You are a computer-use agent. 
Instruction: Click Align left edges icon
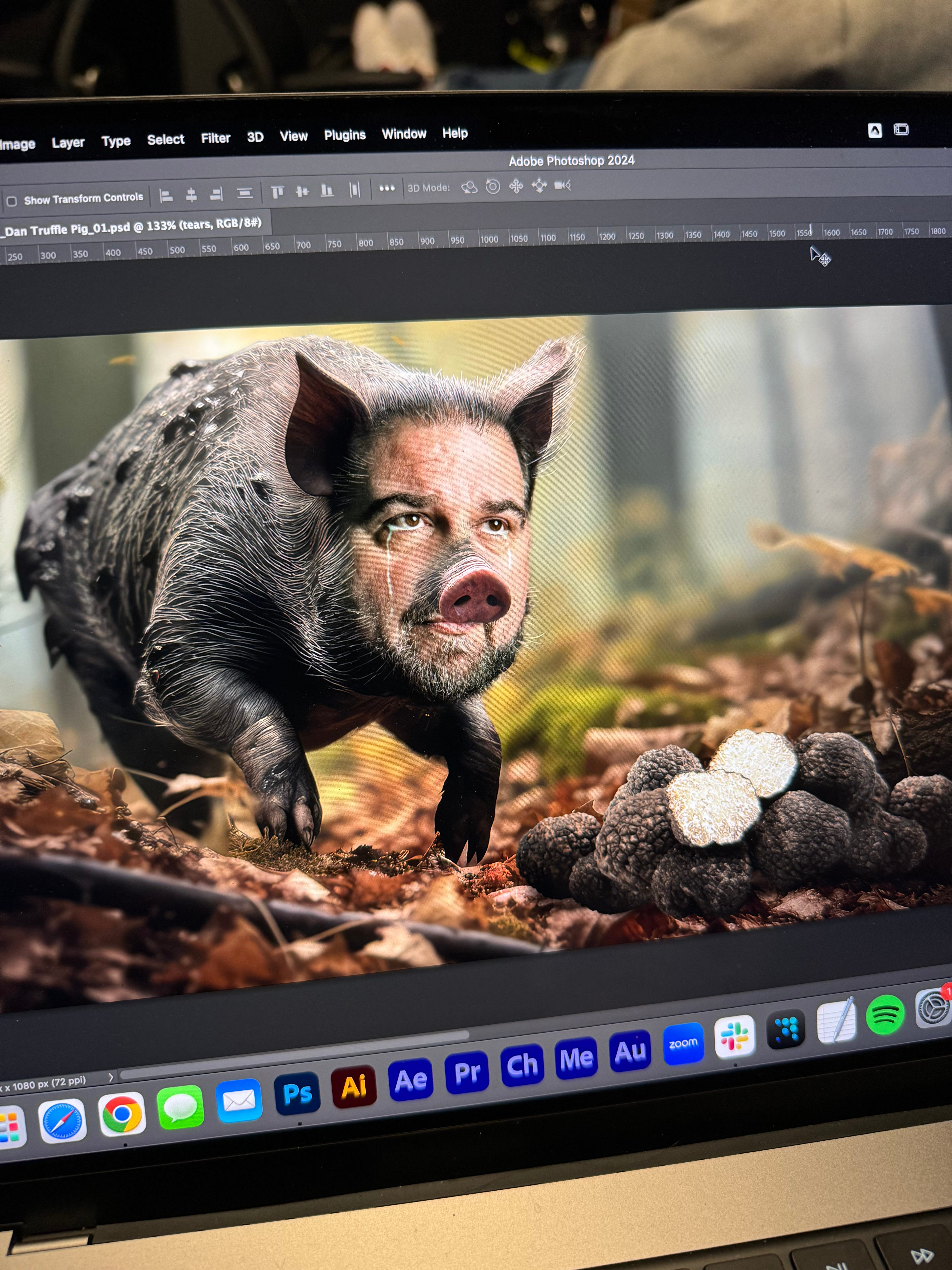(x=166, y=196)
